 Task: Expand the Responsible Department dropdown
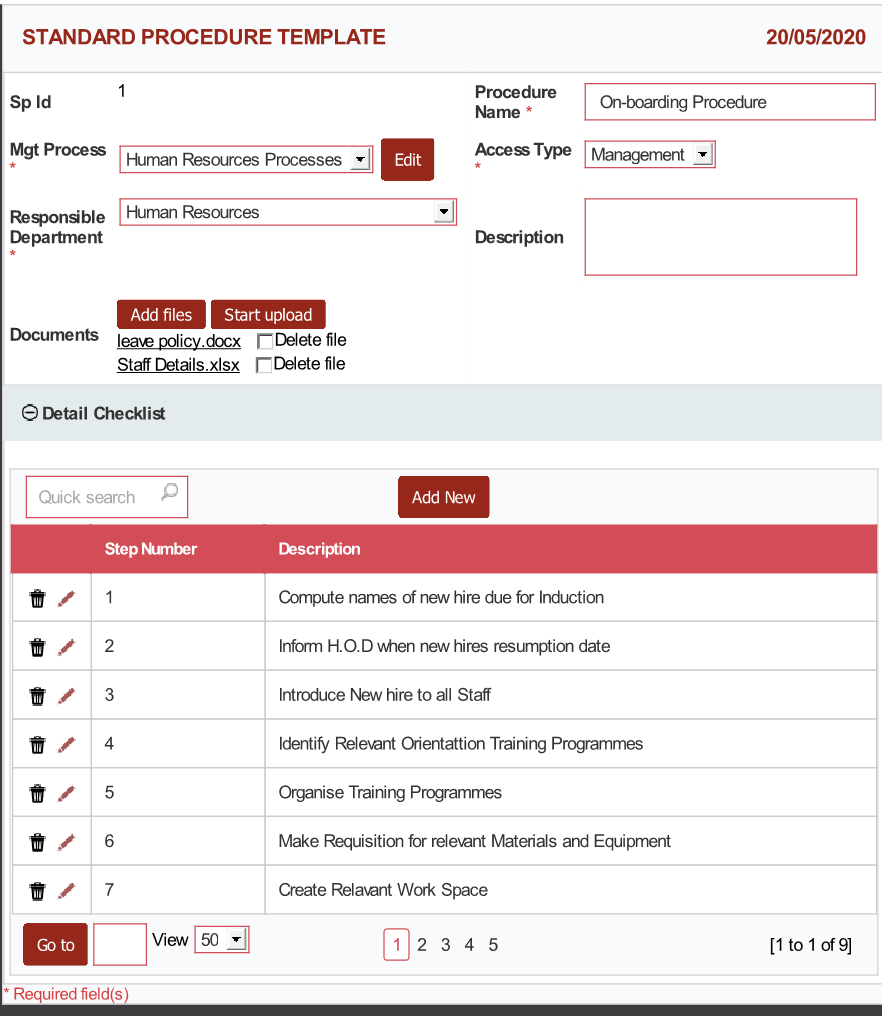click(x=443, y=212)
